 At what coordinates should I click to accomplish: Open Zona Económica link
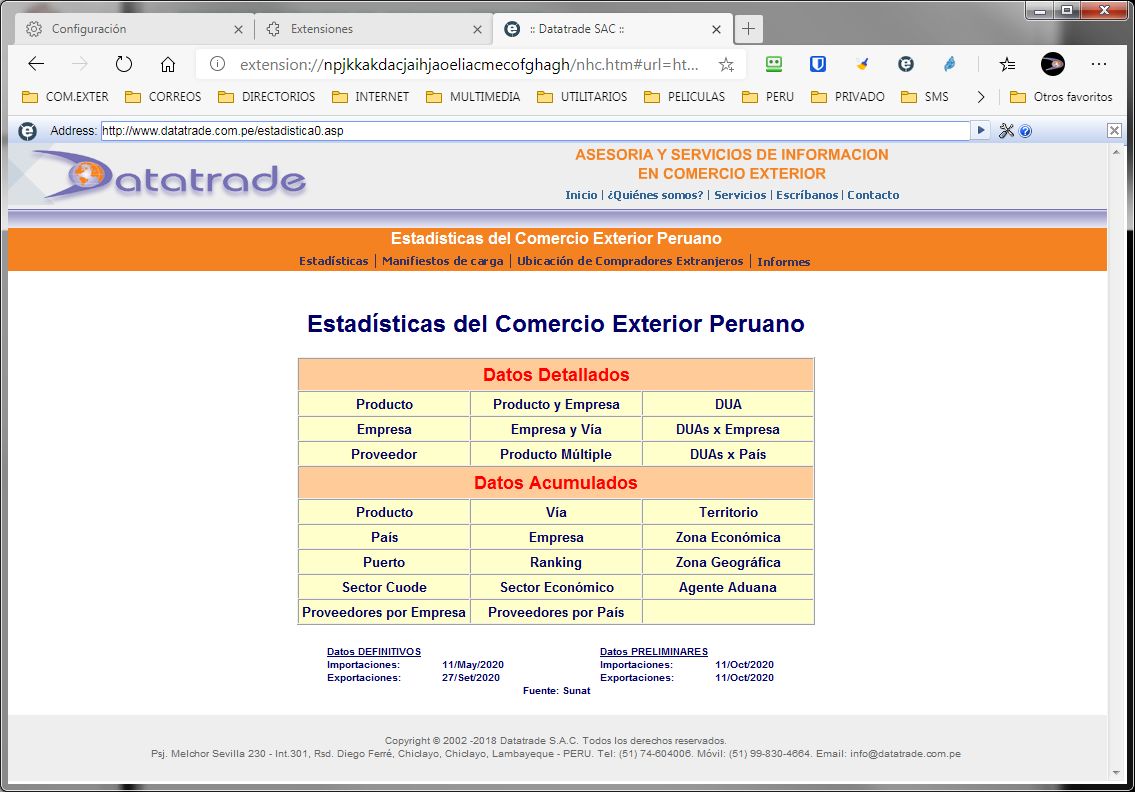727,537
